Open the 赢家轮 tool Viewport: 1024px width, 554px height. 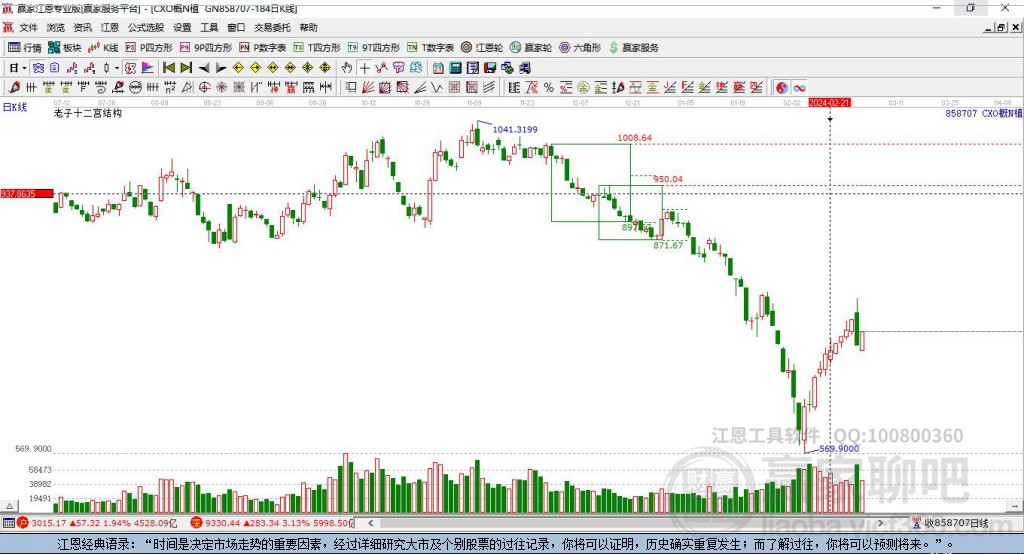click(531, 48)
